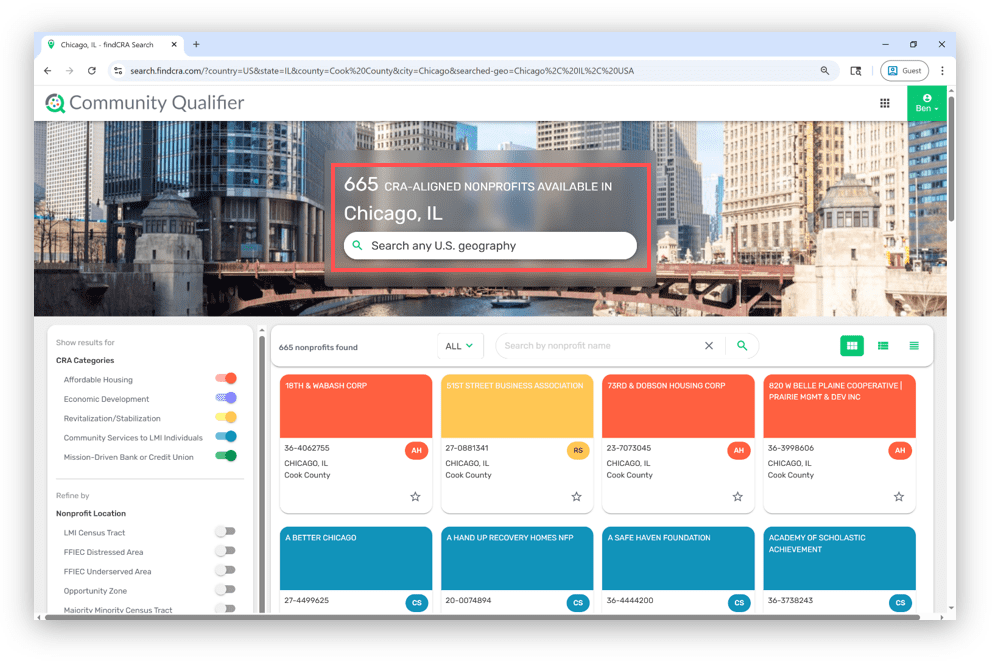Click the browser back arrow
The height and width of the screenshot is (663, 999).
pos(48,71)
